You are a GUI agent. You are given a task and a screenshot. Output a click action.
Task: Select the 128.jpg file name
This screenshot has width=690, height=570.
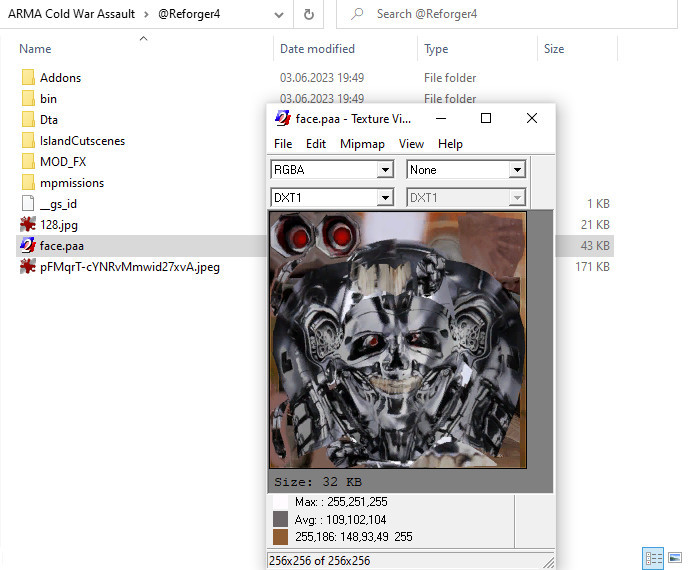click(x=59, y=225)
